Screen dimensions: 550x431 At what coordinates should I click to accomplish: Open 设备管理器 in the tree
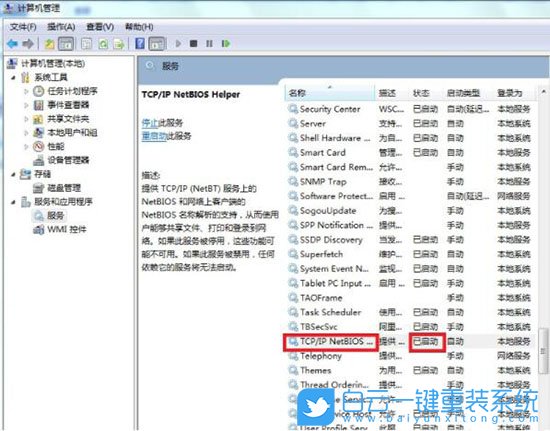tap(68, 160)
